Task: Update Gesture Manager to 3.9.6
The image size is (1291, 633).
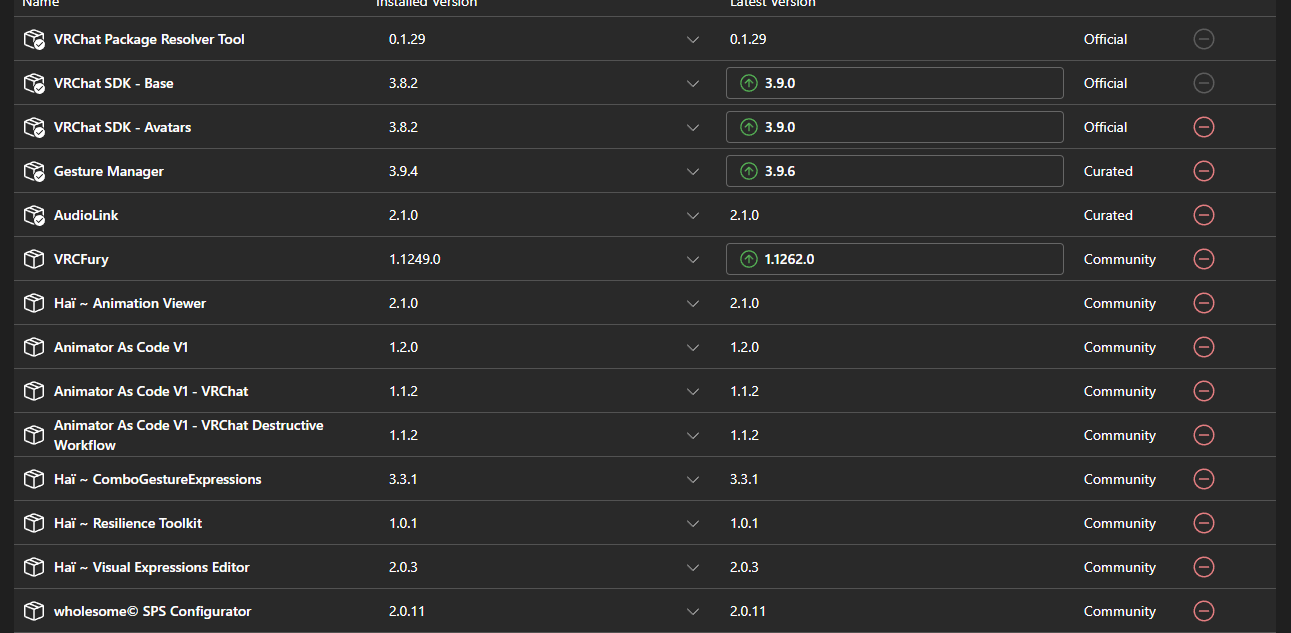Action: pos(894,171)
